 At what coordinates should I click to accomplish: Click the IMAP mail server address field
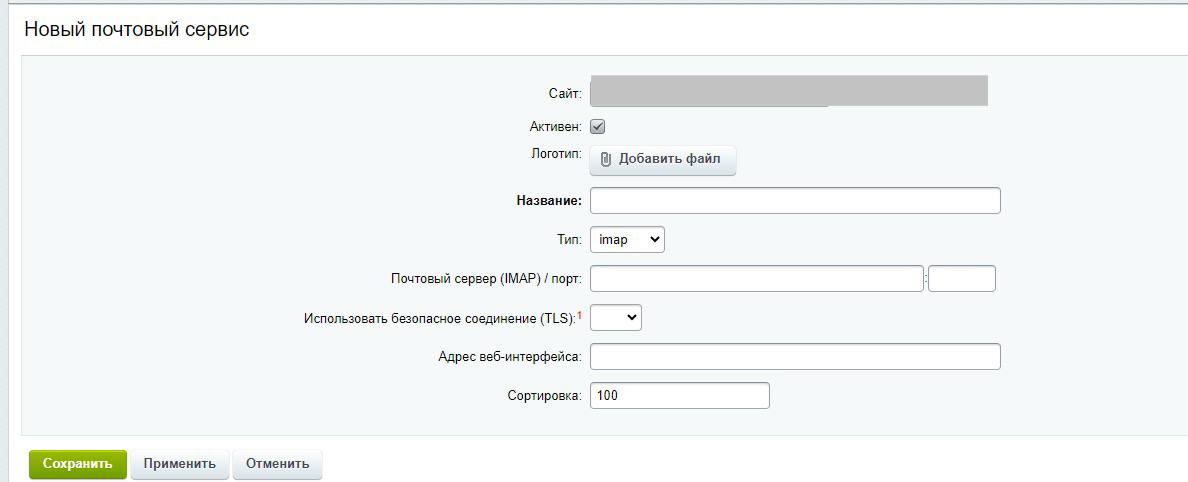point(757,278)
